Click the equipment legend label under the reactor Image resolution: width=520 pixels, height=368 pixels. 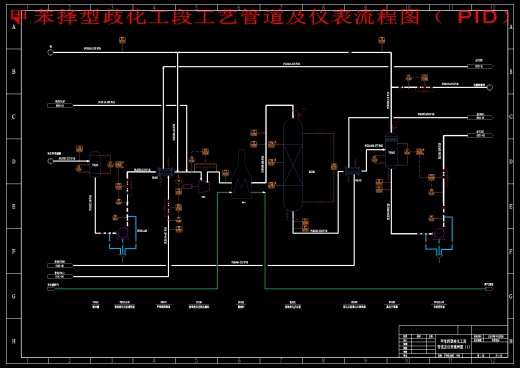coord(293,305)
